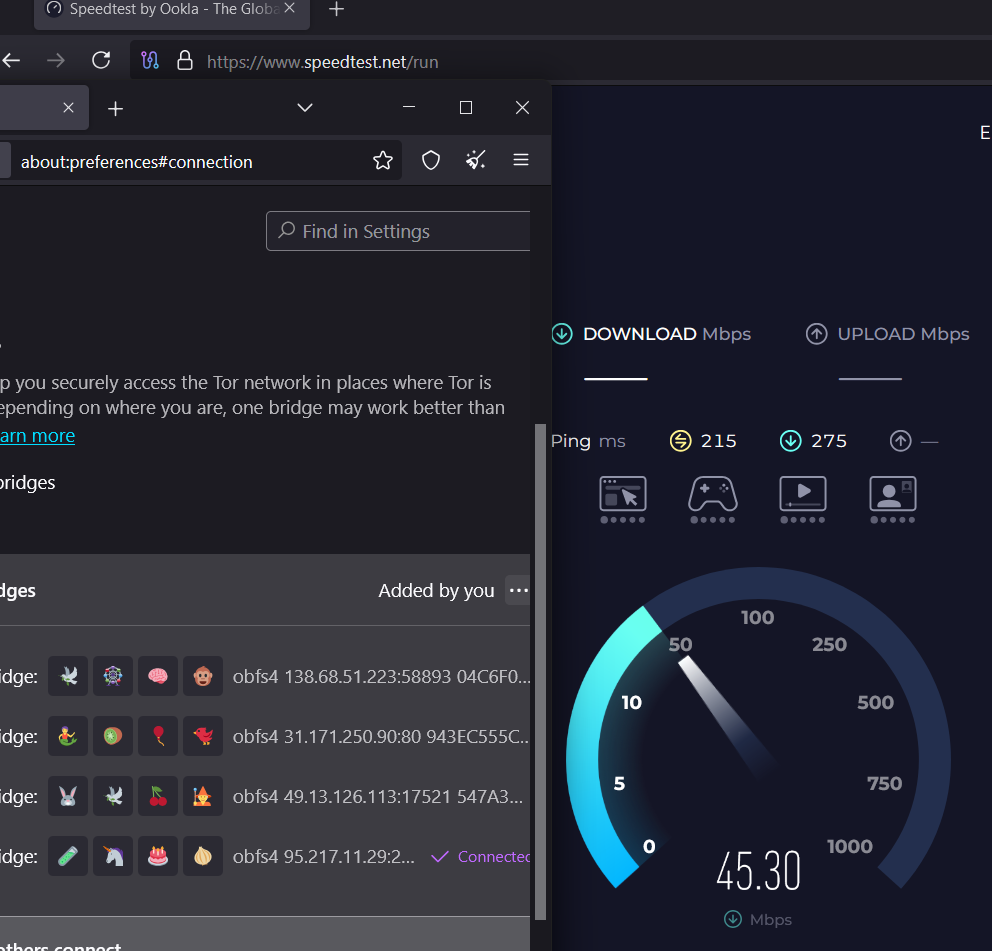Click the kiwi emoji of 31.171.250.90 bridge
The height and width of the screenshot is (951, 992).
pyautogui.click(x=113, y=736)
